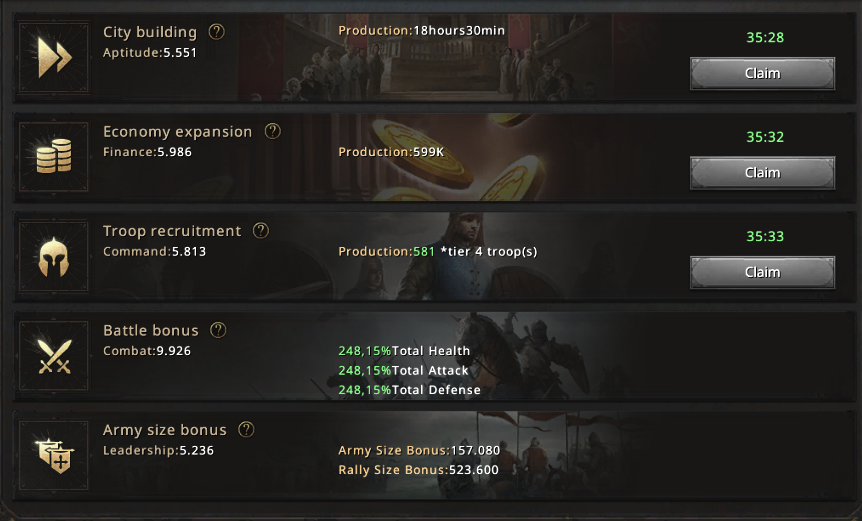The image size is (862, 521).
Task: Select the Economy expansion timer 35:32
Action: point(765,137)
